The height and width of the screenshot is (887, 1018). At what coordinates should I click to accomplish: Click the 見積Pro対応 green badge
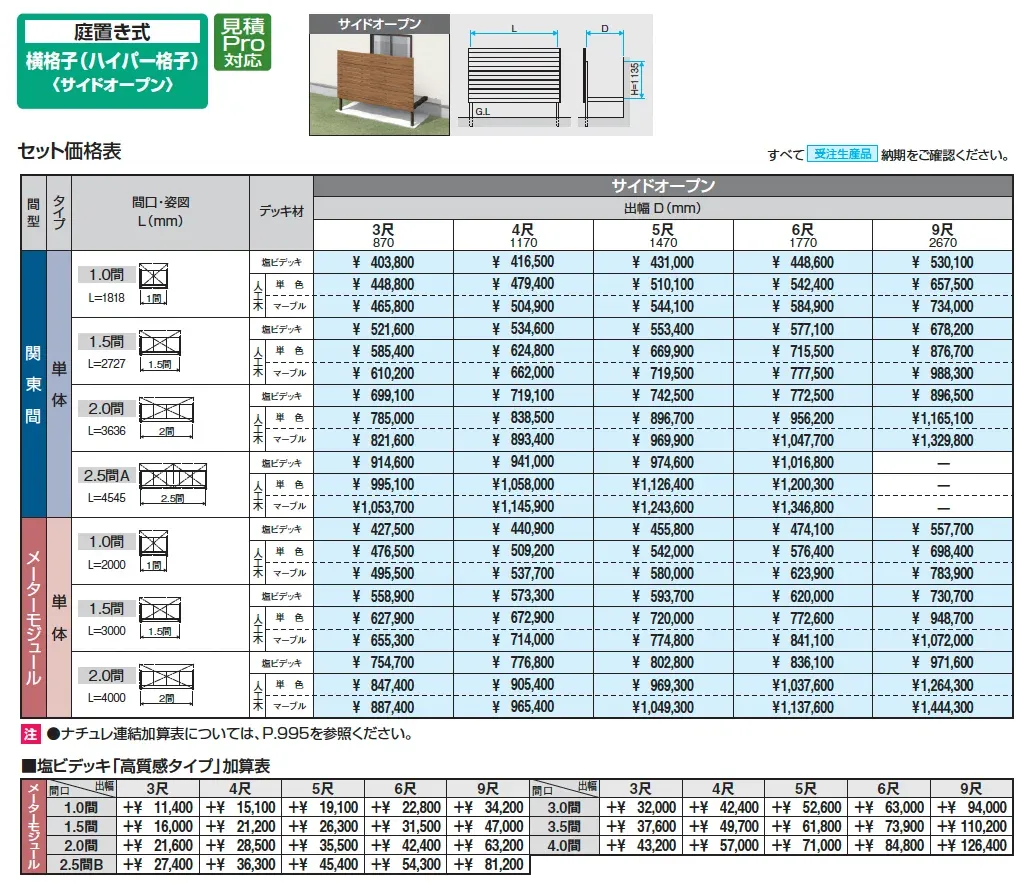pos(243,42)
